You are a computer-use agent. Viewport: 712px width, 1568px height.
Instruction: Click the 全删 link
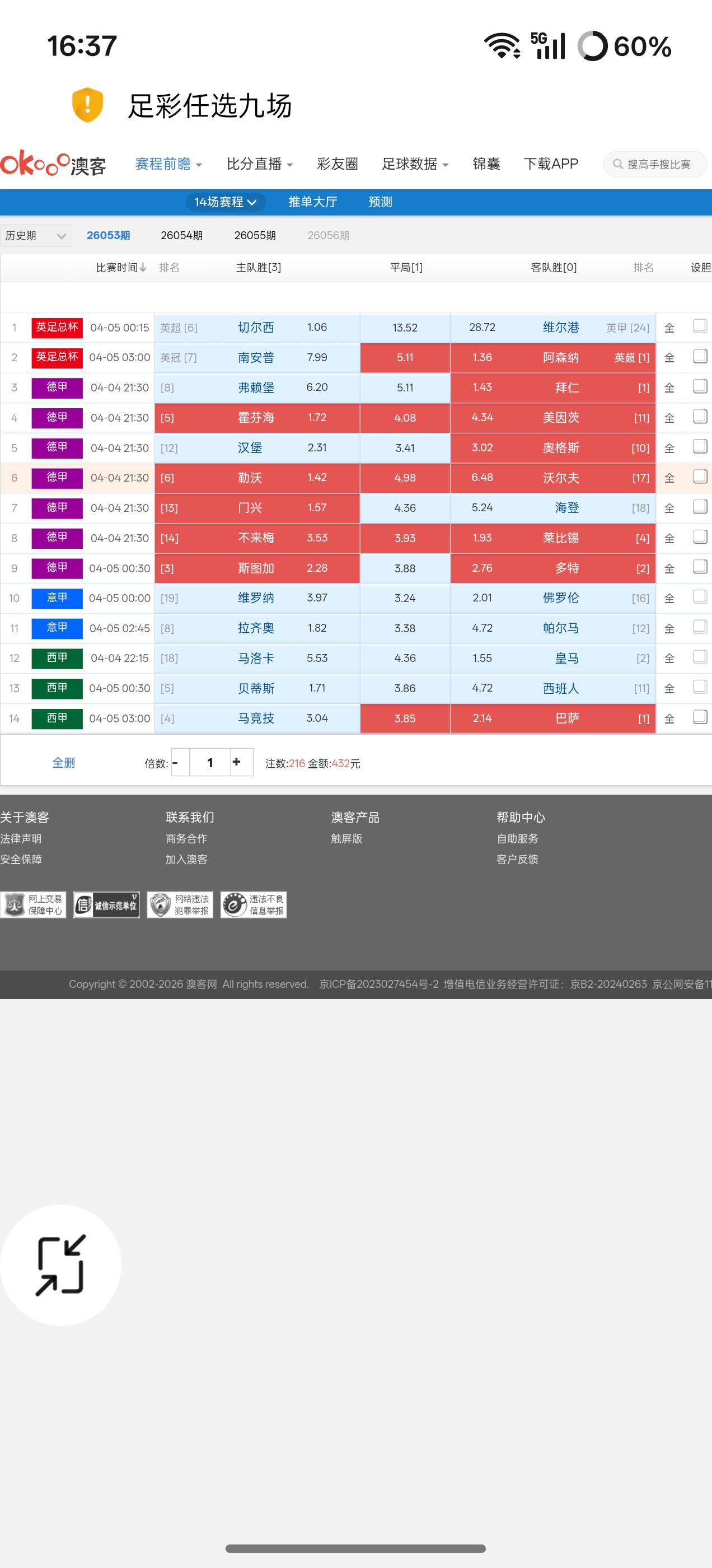63,763
